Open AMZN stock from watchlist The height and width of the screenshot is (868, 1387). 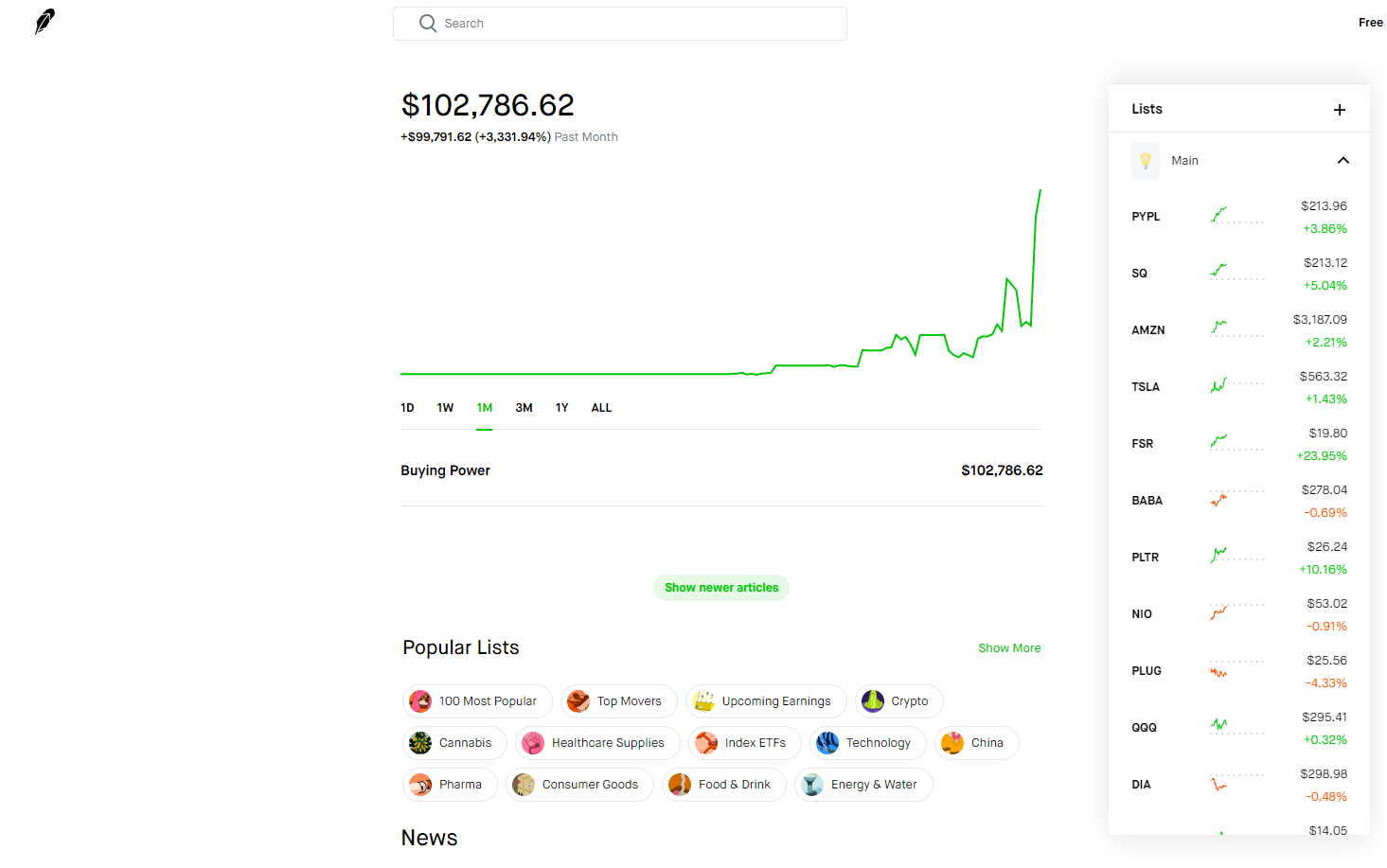[1239, 330]
